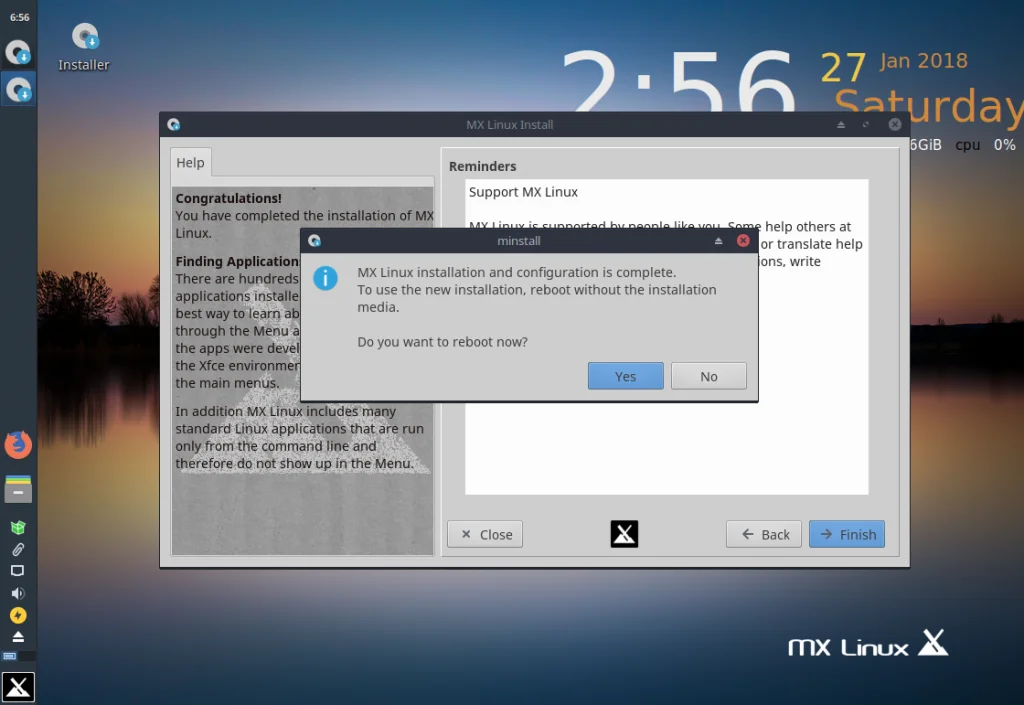Click the MX logo in installer footer

point(624,534)
